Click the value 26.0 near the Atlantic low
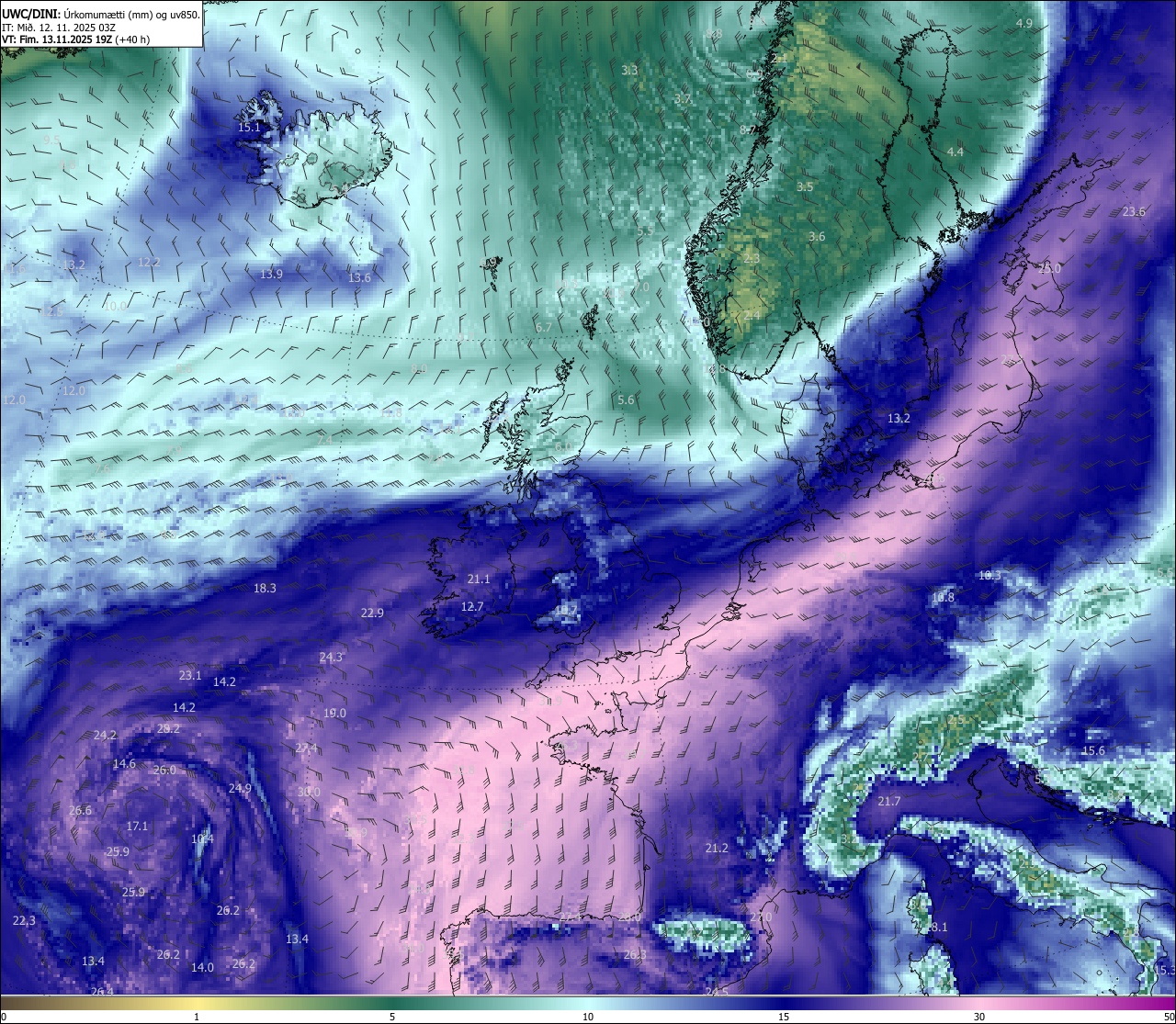 tap(164, 770)
